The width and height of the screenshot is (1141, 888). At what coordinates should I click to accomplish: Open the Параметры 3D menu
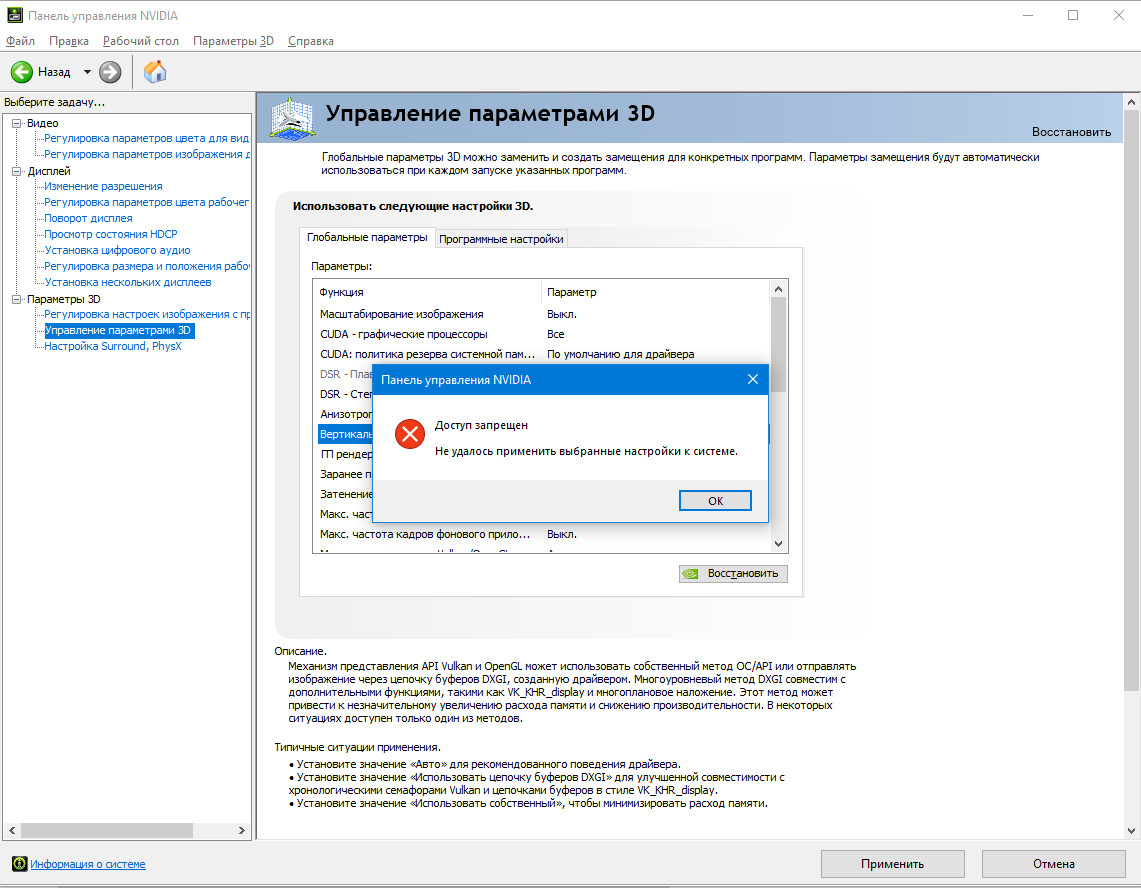pos(234,41)
